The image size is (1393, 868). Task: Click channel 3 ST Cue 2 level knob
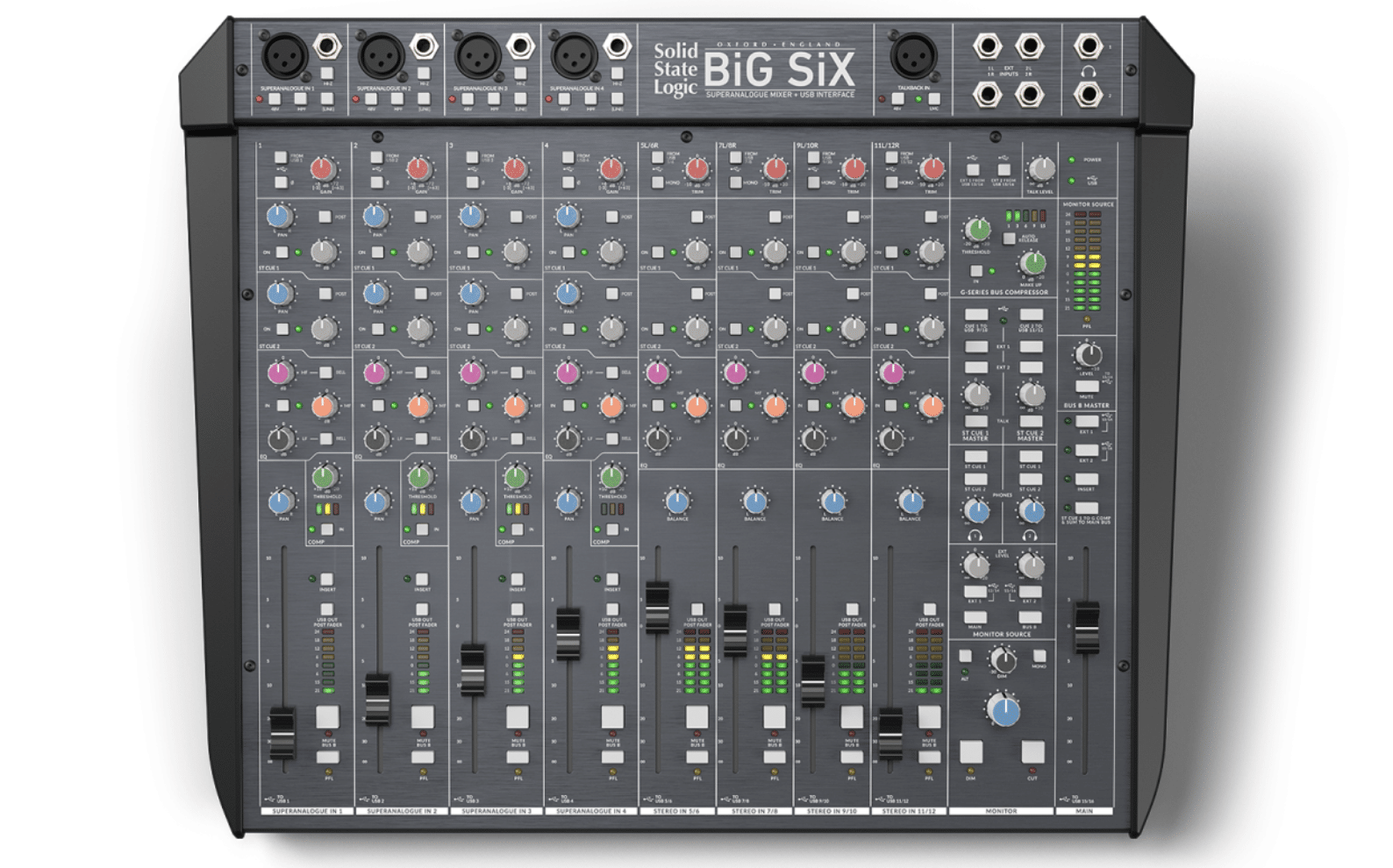[516, 329]
